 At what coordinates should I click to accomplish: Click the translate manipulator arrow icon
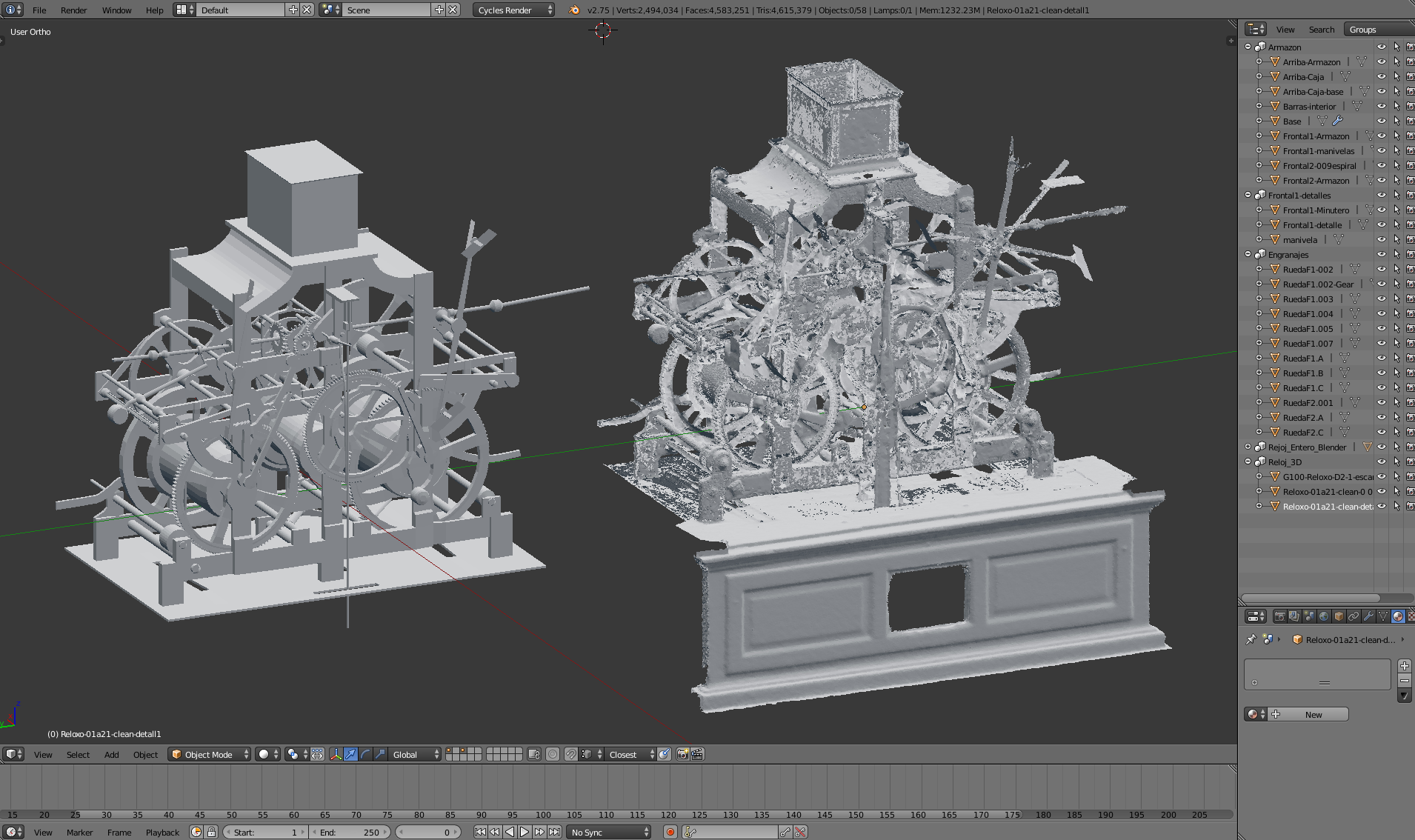[350, 754]
